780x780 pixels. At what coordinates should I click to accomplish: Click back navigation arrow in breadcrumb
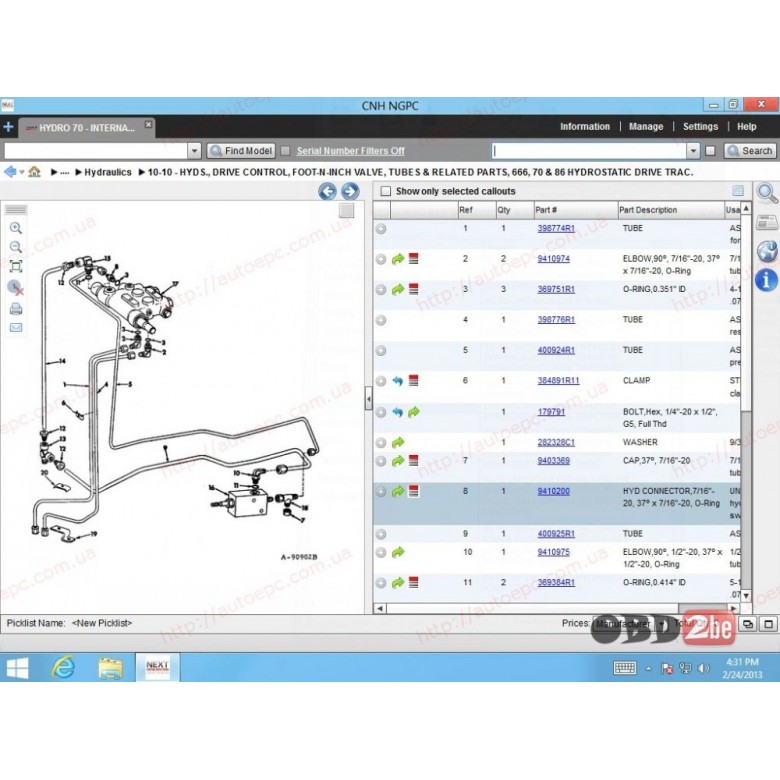(x=9, y=172)
